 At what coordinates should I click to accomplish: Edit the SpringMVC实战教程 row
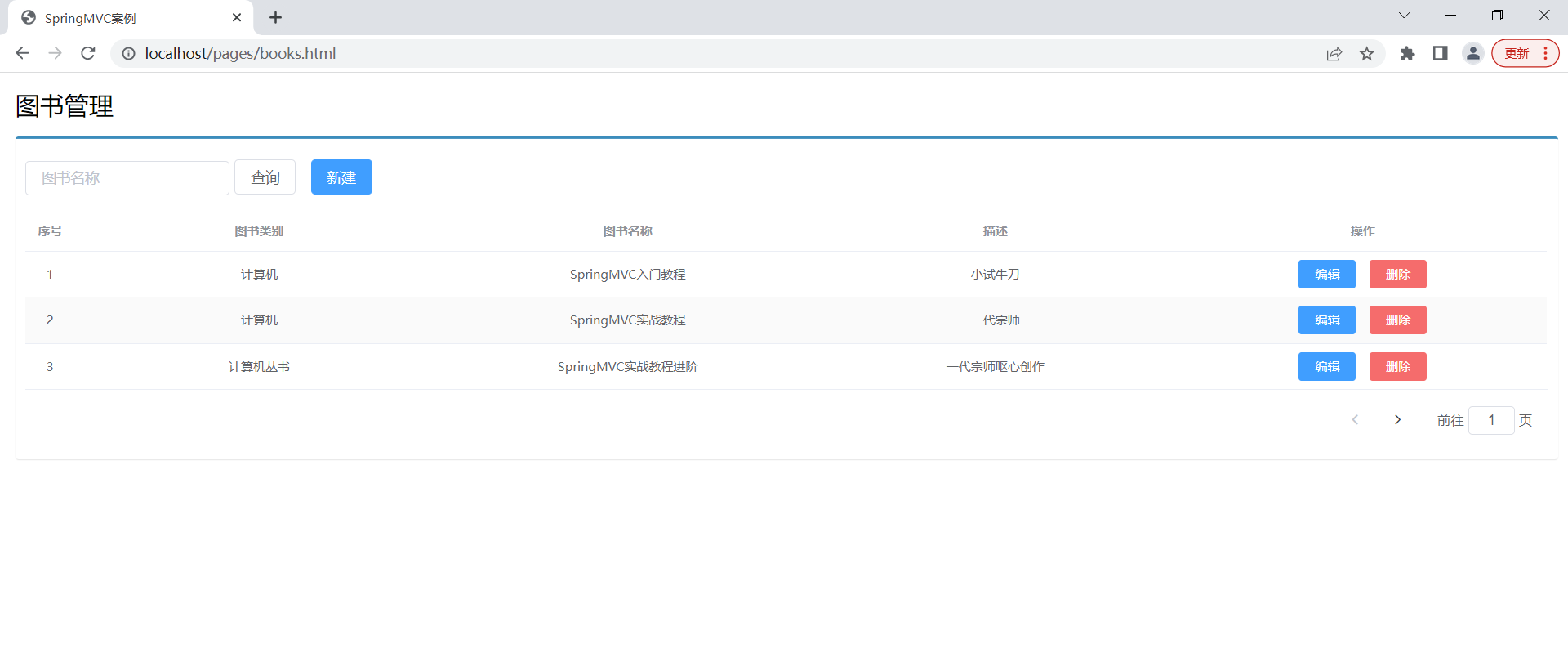click(x=1326, y=320)
